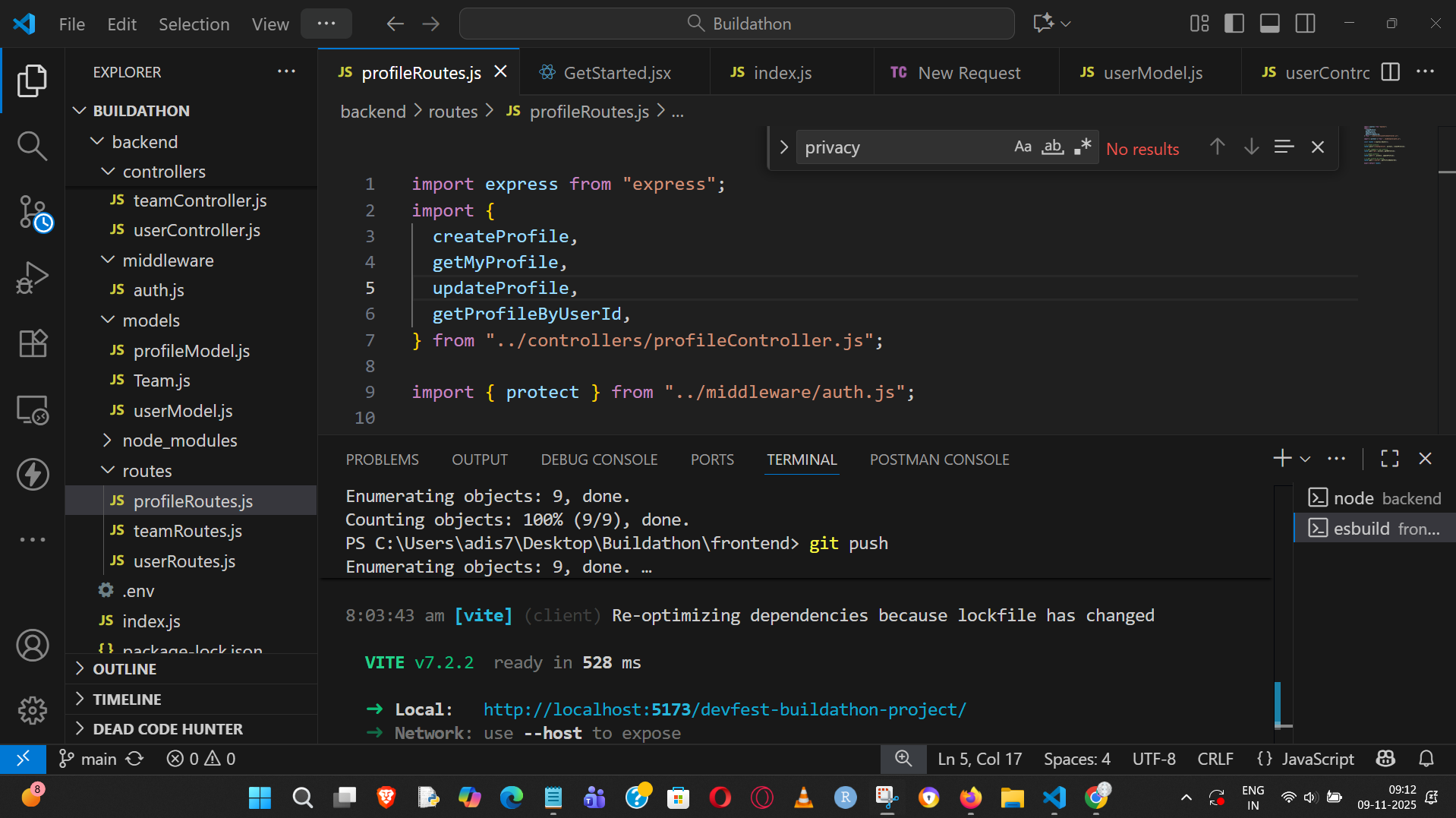The image size is (1456, 818).
Task: Expand the node_modules folder
Action: pyautogui.click(x=179, y=441)
